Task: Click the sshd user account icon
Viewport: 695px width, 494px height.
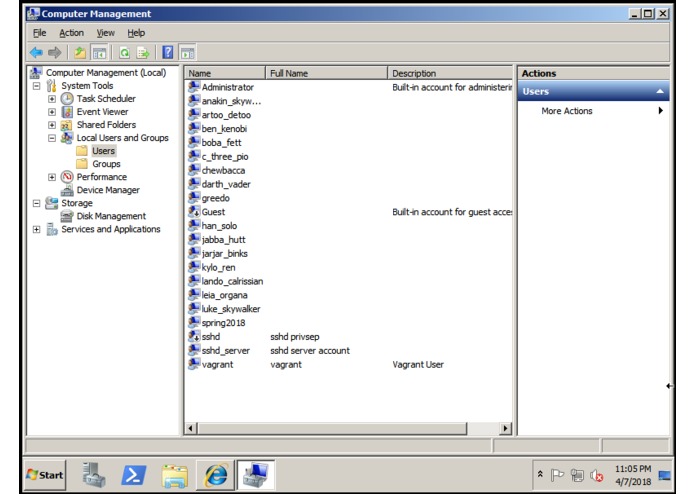Action: pos(194,336)
